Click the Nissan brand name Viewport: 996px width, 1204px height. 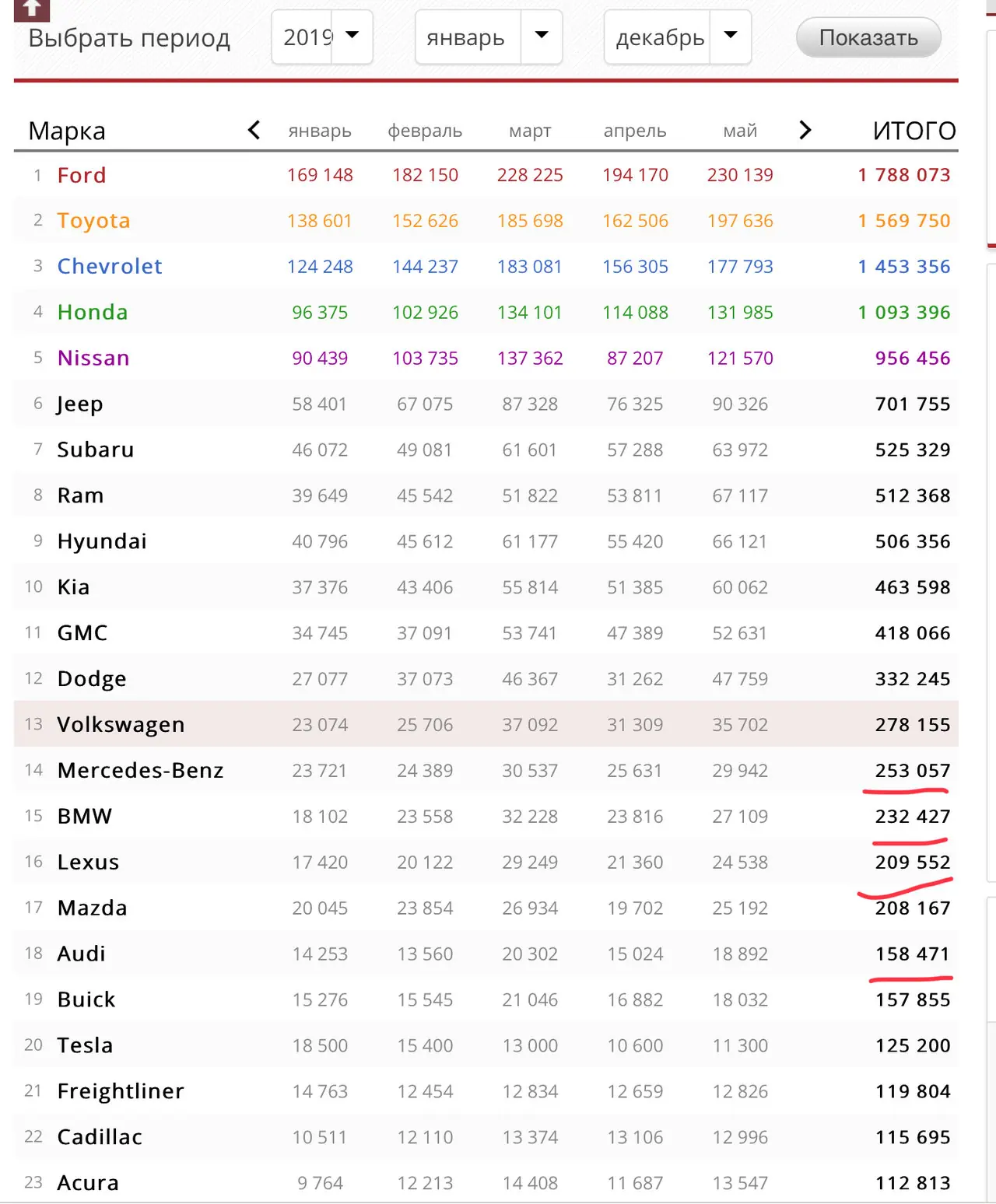93,358
